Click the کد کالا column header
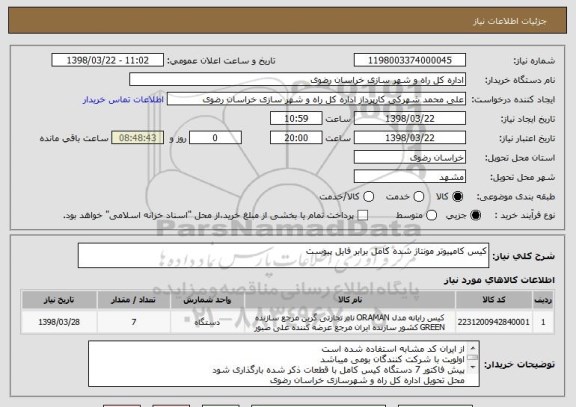This screenshot has width=576, height=407. (494, 300)
